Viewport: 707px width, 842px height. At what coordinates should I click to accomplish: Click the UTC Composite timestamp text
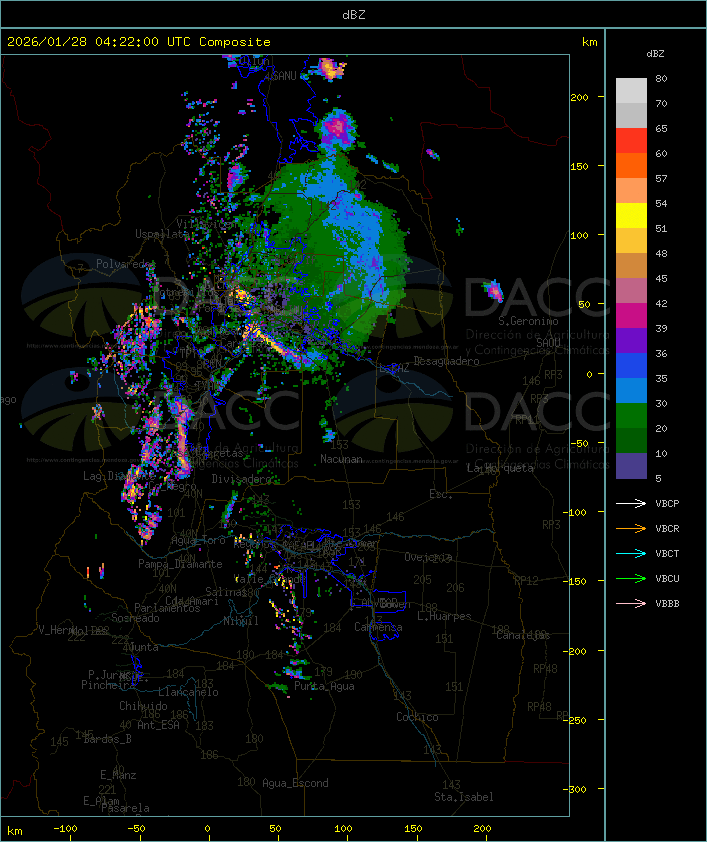[139, 42]
